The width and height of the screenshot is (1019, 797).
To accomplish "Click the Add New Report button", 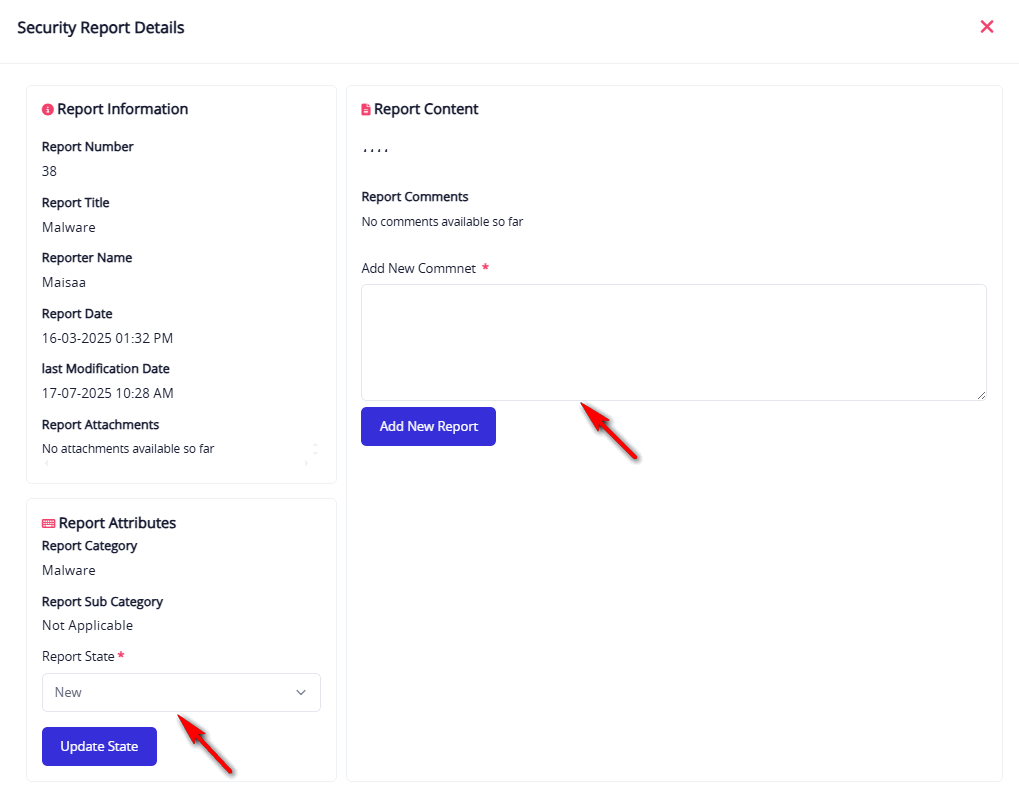I will (x=428, y=426).
